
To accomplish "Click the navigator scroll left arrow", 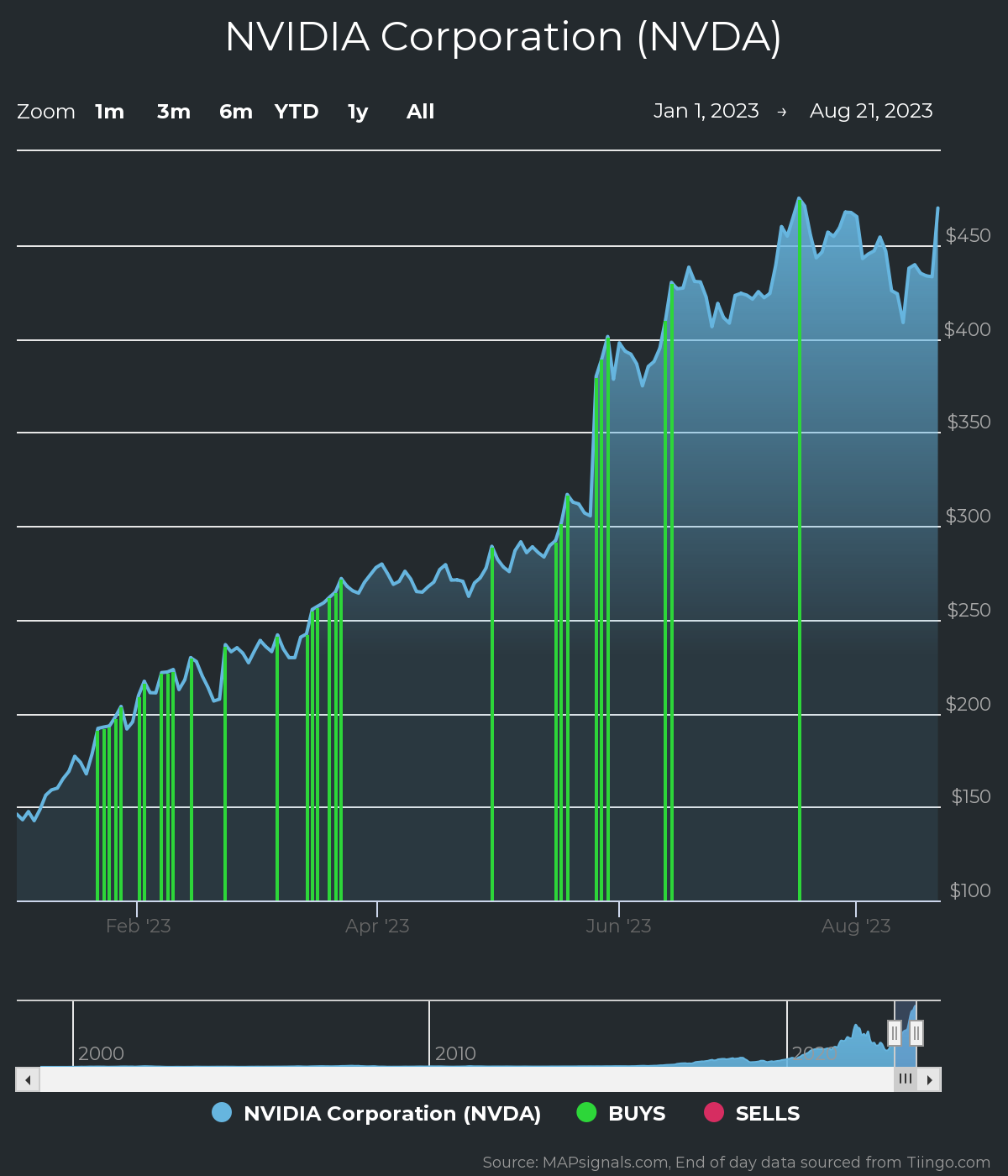I will click(28, 1079).
